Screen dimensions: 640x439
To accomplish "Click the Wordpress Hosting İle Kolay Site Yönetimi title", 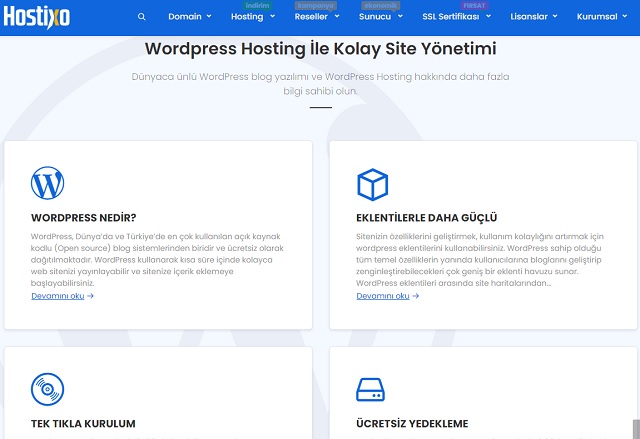I will (320, 49).
